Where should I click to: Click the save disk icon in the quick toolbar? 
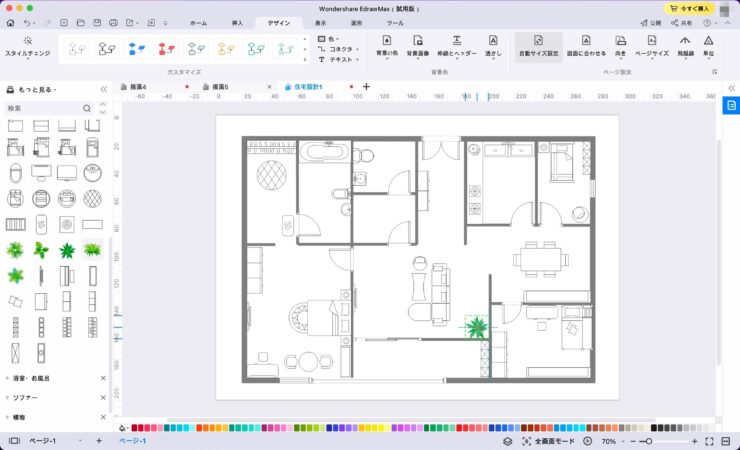pos(97,23)
